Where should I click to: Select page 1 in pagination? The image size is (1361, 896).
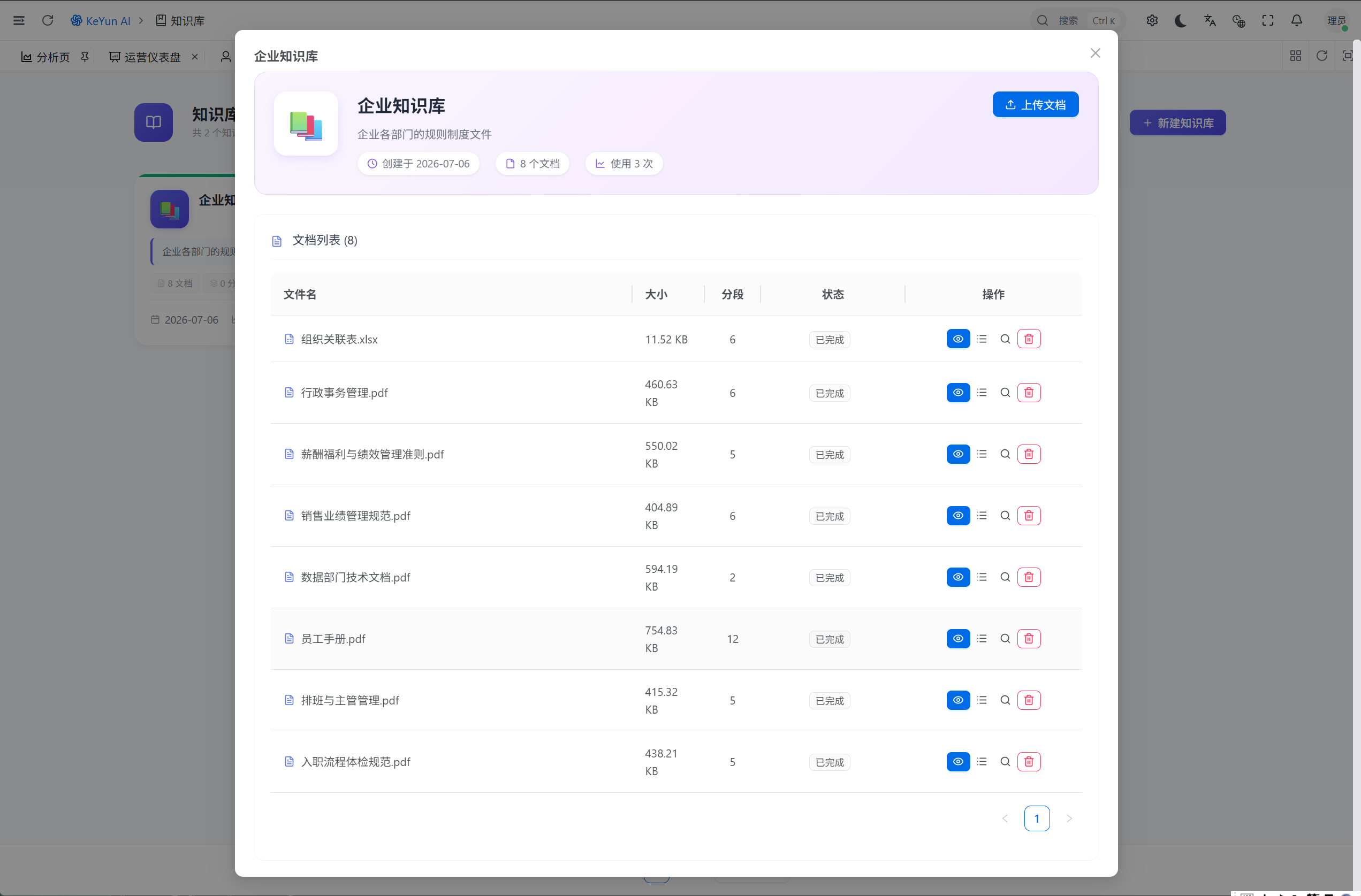click(1036, 818)
